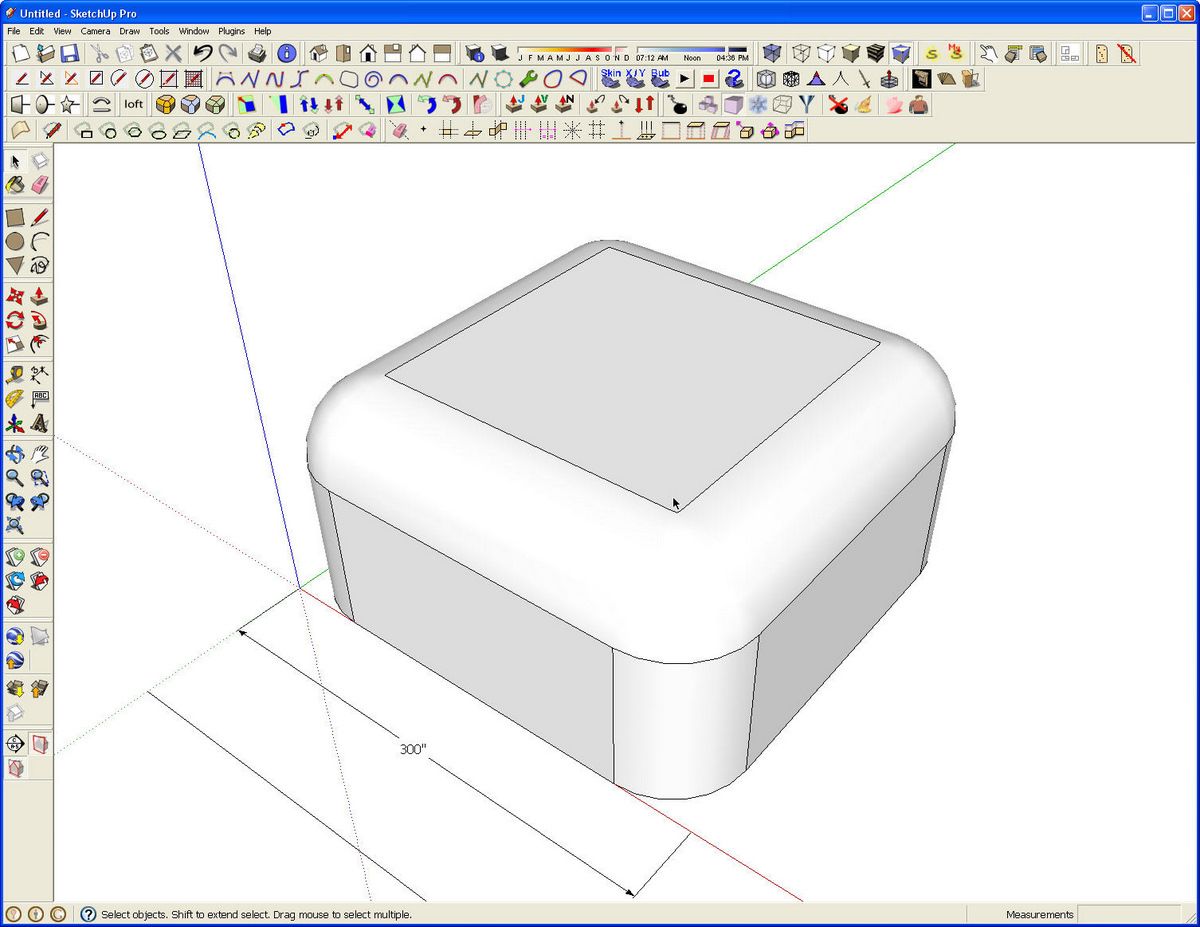Screen dimensions: 1200x927
Task: Open Model Info blue icon
Action: [287, 53]
